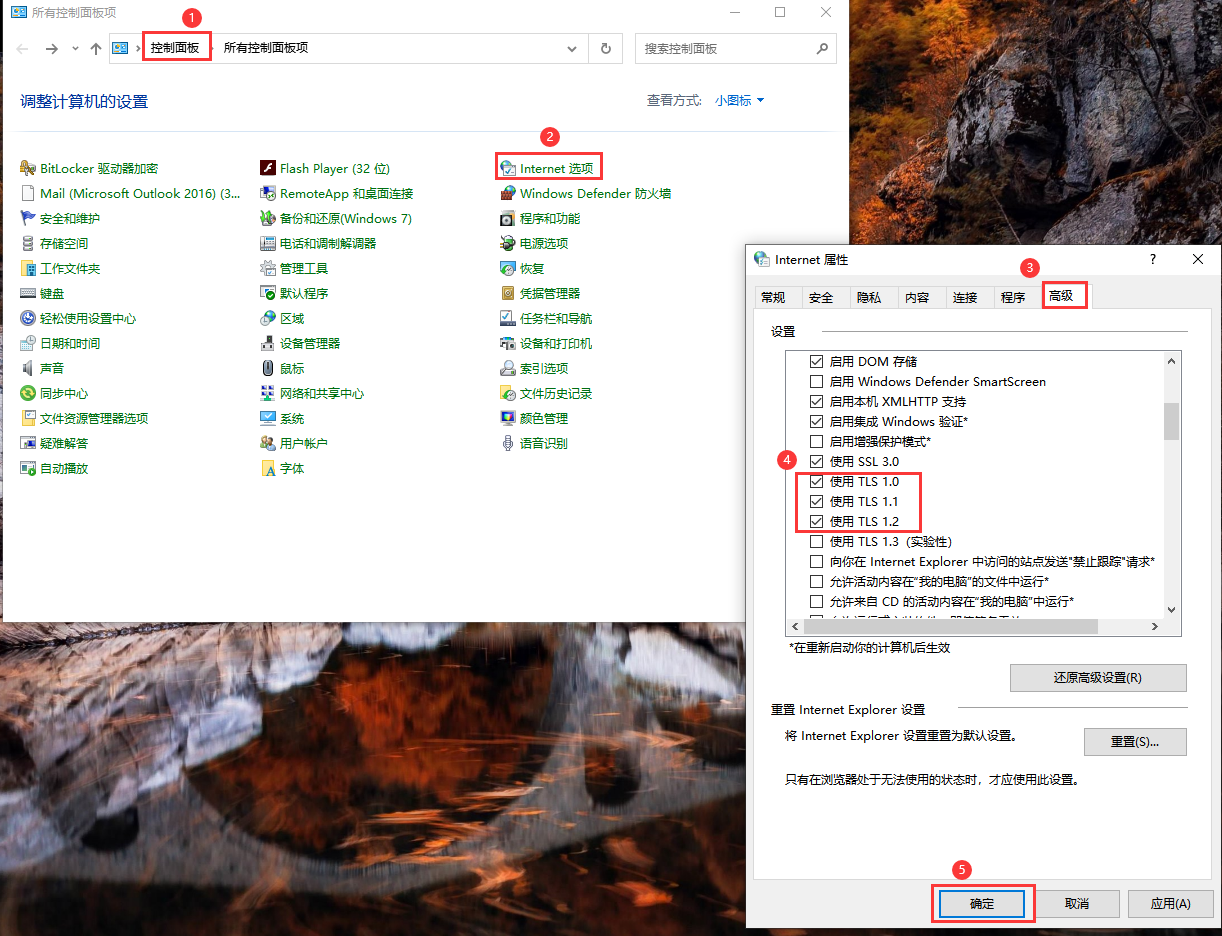
Task: Switch to the 隐私 tab
Action: pyautogui.click(x=869, y=297)
